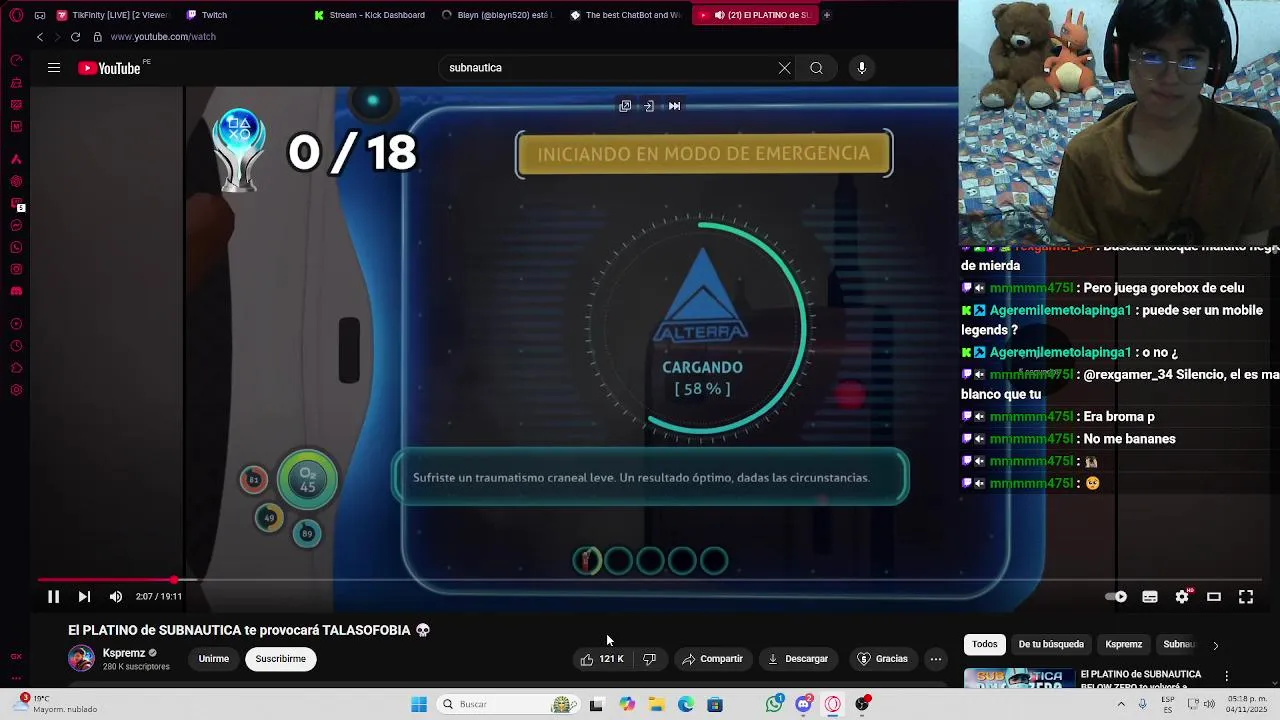Open options for suggested video
The width and height of the screenshot is (1280, 720).
tap(1227, 676)
